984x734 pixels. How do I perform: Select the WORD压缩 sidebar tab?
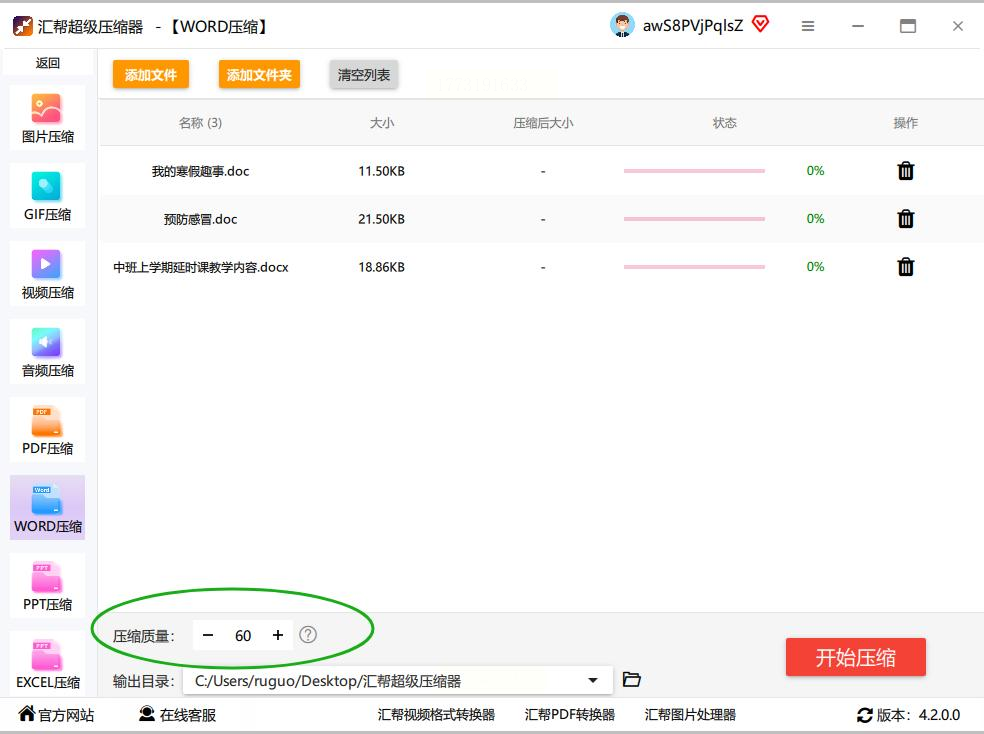(47, 508)
